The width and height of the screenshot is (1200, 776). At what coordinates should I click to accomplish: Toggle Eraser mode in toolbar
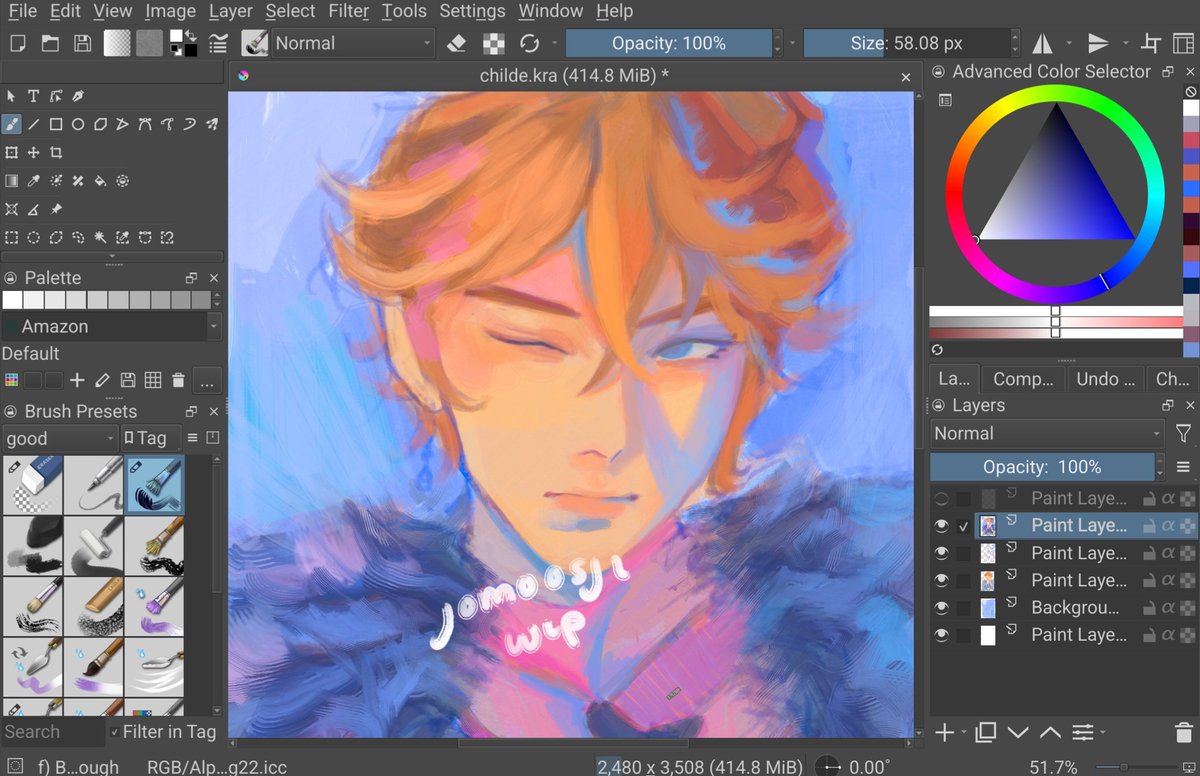tap(456, 43)
